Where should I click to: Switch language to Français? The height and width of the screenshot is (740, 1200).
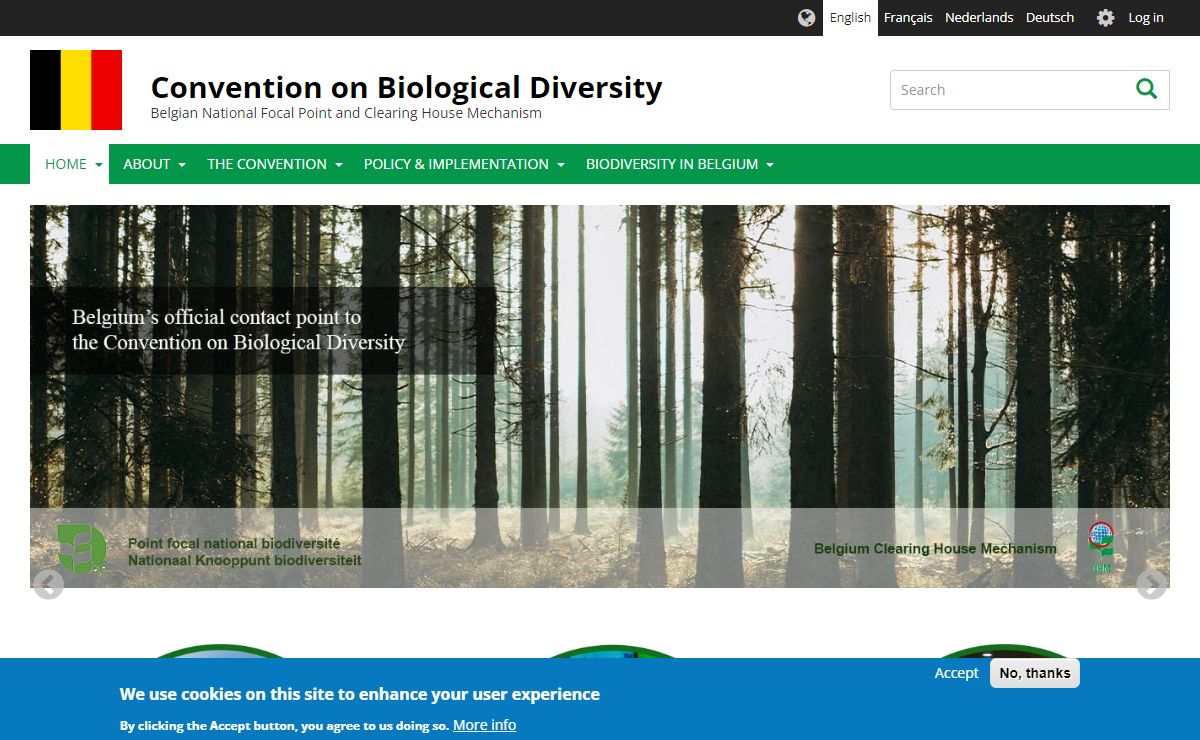point(908,18)
